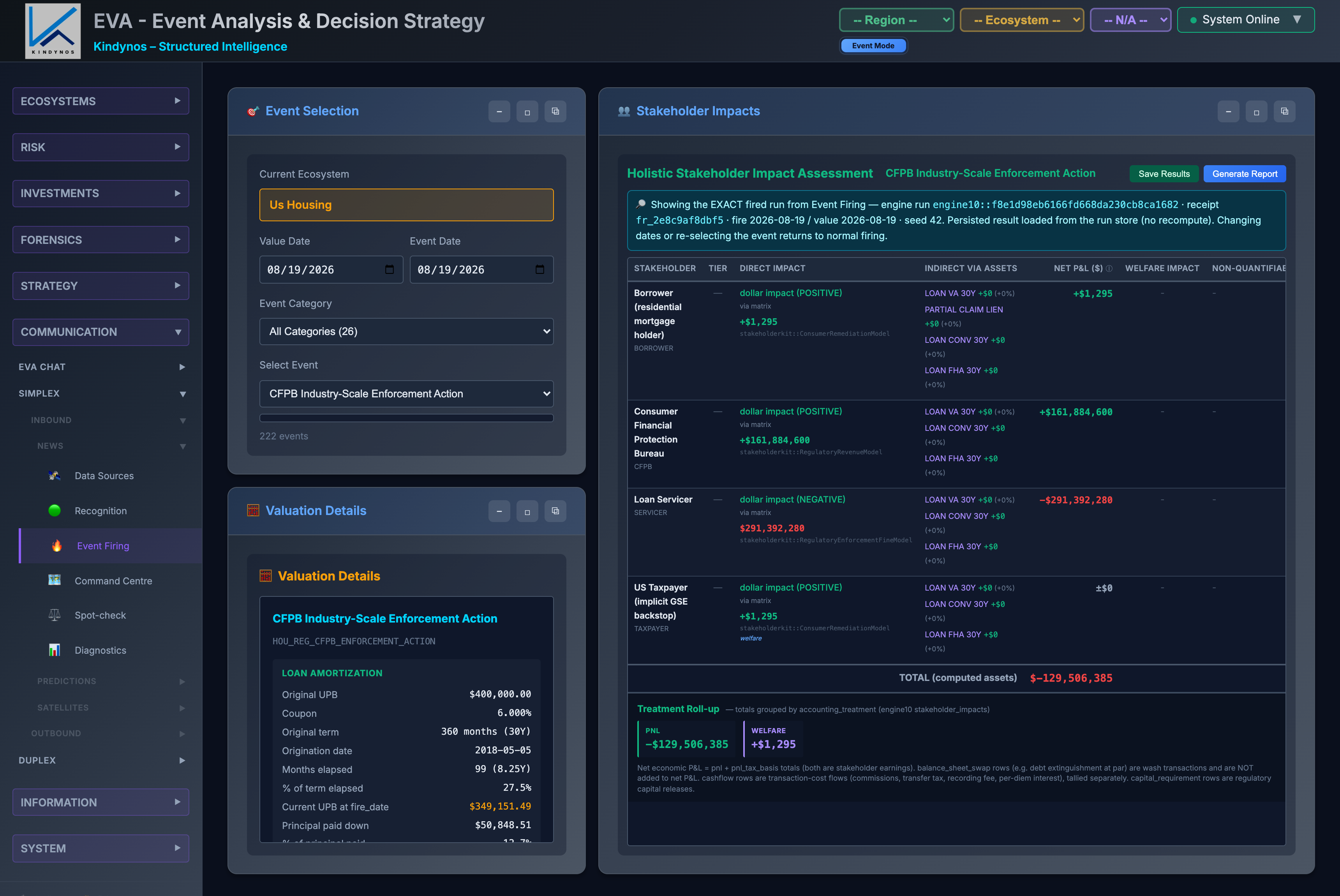Screen dimensions: 1340x896
Task: Maximize the Event Selection panel
Action: tap(527, 111)
